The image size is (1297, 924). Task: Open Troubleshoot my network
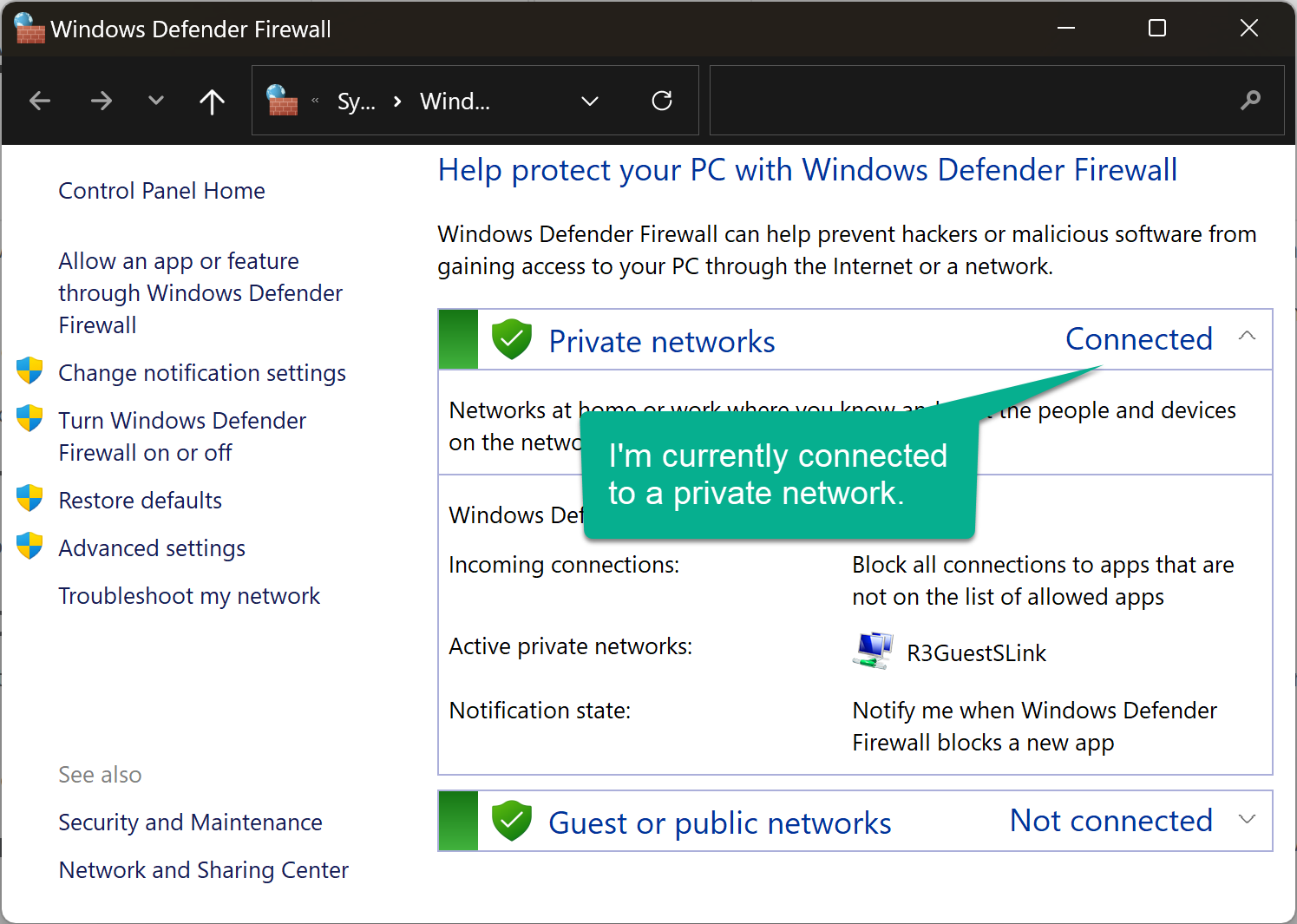189,596
